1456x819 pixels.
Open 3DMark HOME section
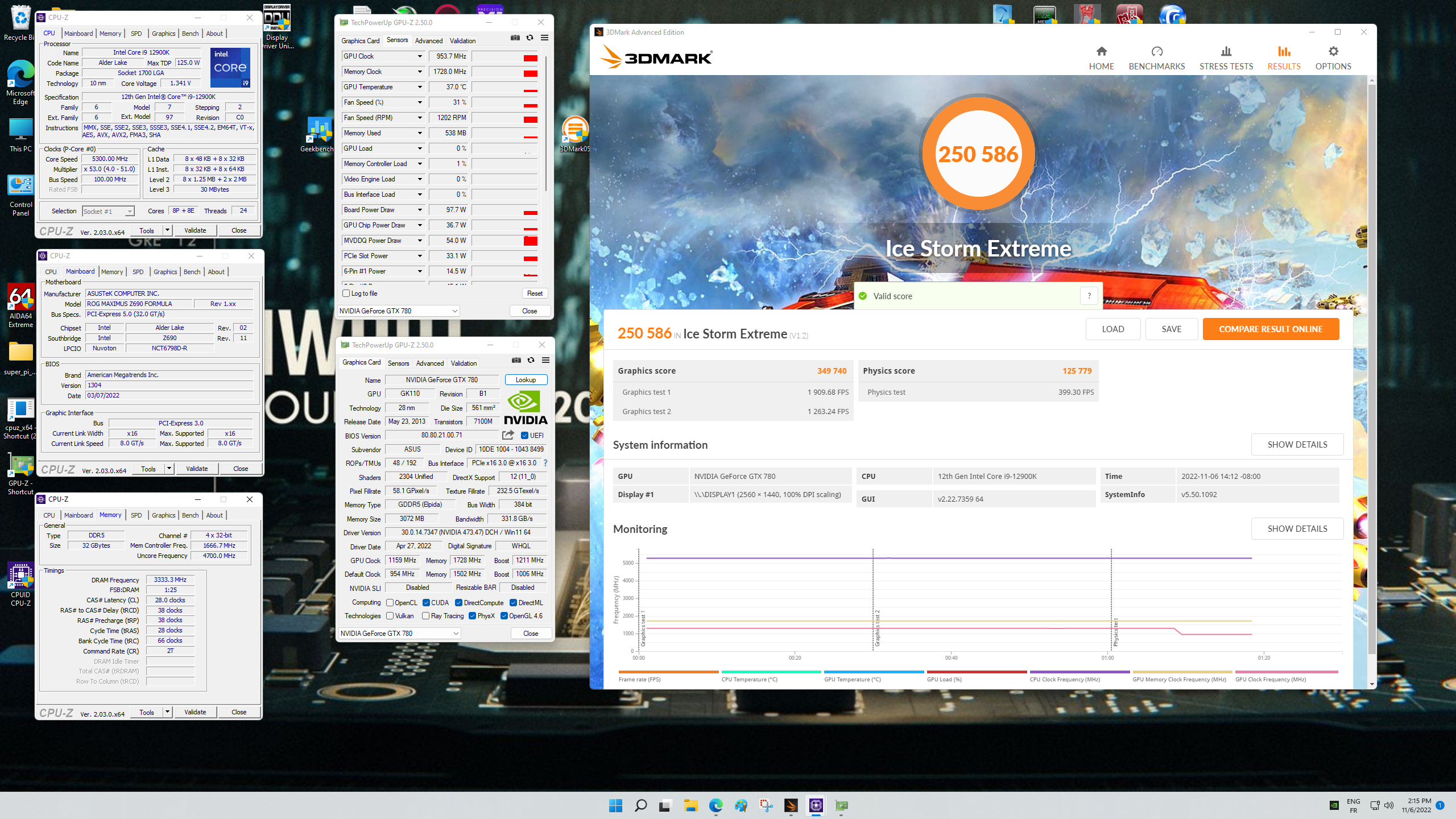pyautogui.click(x=1101, y=58)
